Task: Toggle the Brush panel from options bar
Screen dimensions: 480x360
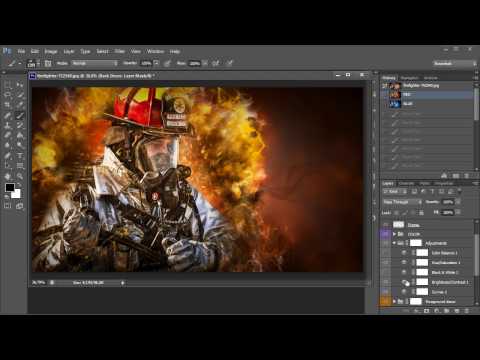Action: coord(48,63)
